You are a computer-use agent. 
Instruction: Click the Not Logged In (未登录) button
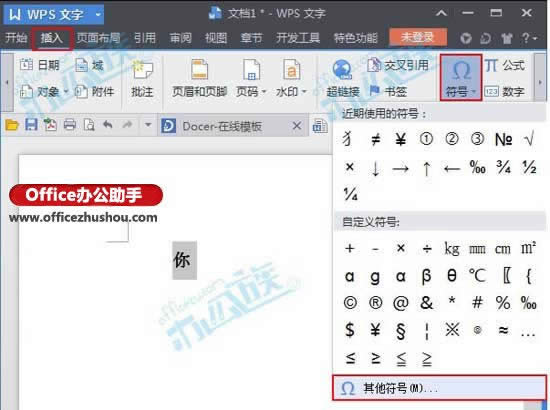[x=418, y=37]
